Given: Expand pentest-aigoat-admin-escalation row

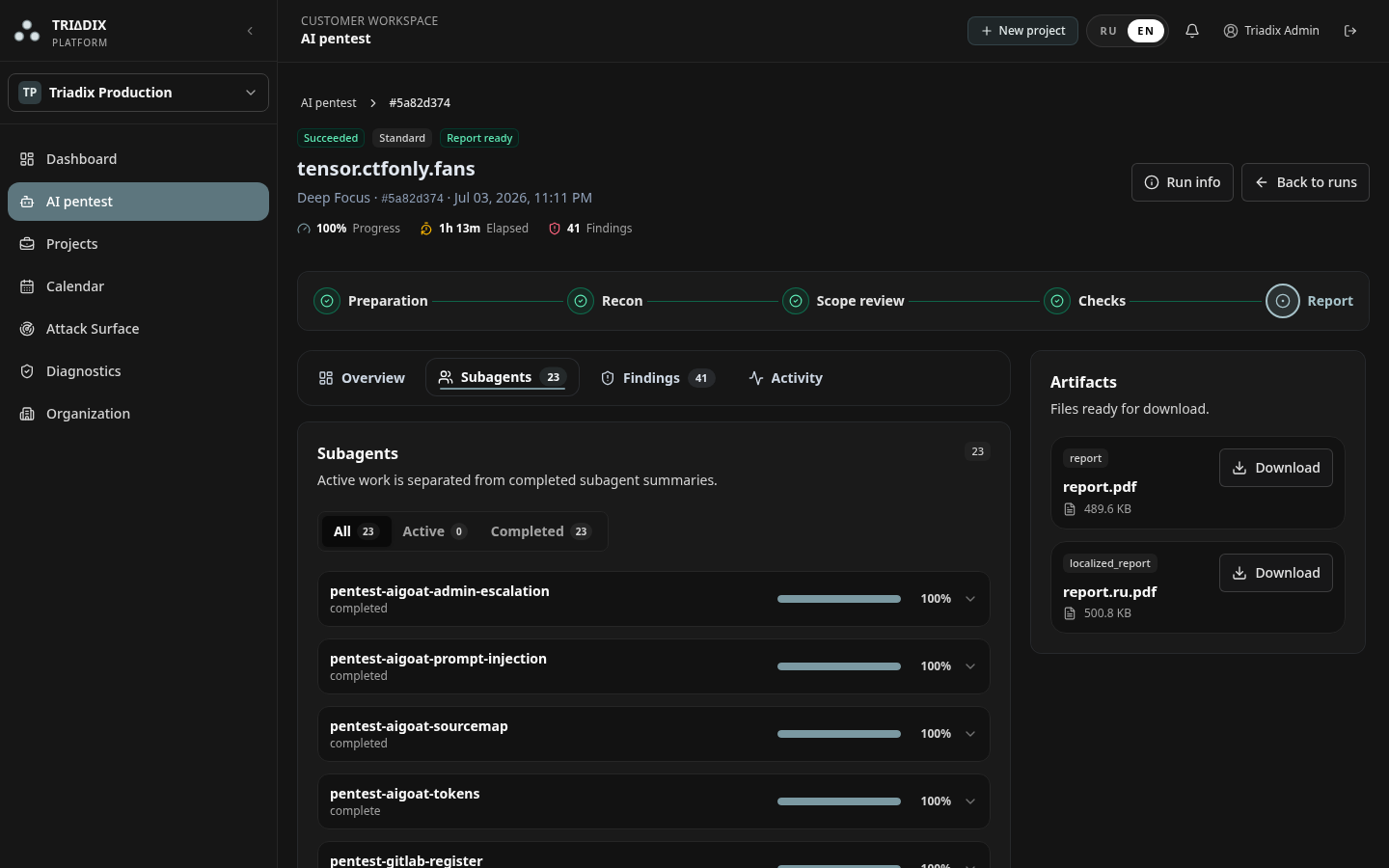Looking at the screenshot, I should tap(970, 599).
